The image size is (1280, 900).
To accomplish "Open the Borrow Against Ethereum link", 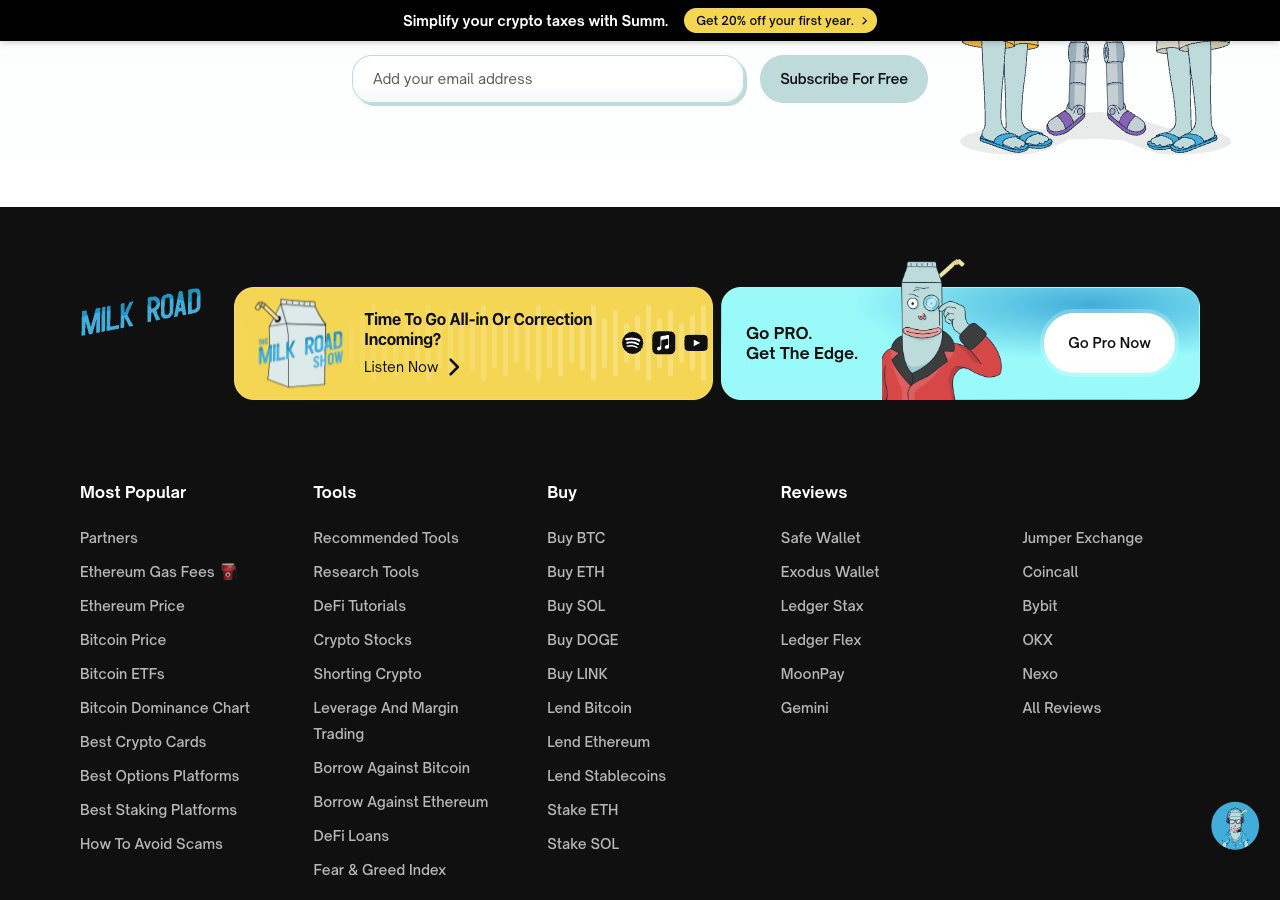I will click(x=401, y=802).
